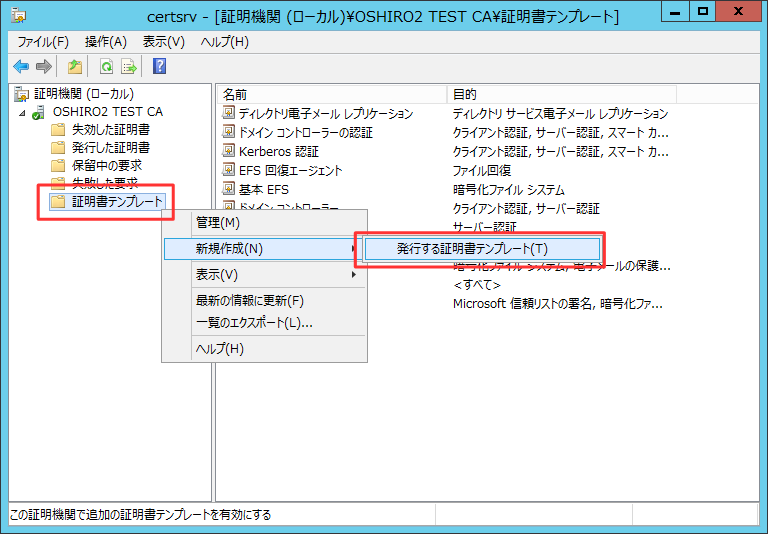Viewport: 768px width, 534px height.
Task: Open the ヘルプ(H) menu in menu bar
Action: (x=224, y=42)
